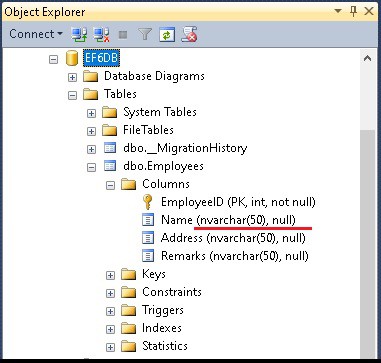Click the dbo.Employees table icon

[110, 166]
